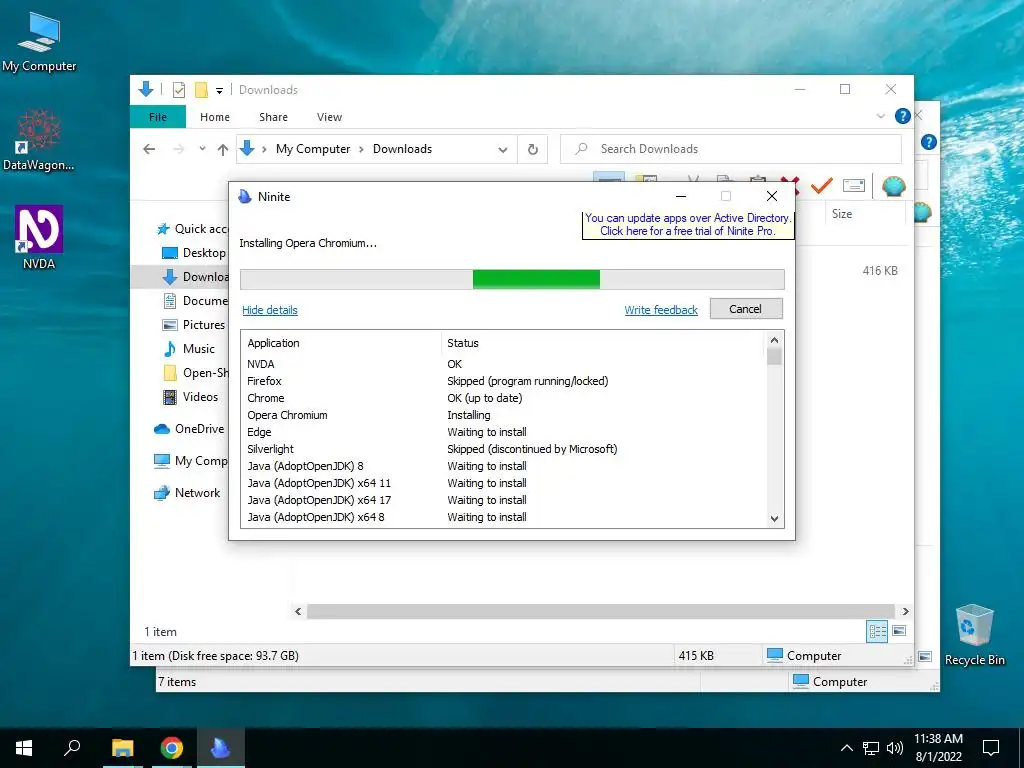Expand the Explorer ribbon chevron
1024x768 pixels.
880,116
